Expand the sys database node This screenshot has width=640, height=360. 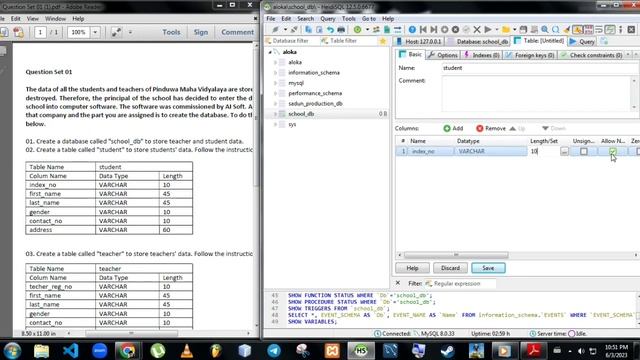click(x=276, y=124)
